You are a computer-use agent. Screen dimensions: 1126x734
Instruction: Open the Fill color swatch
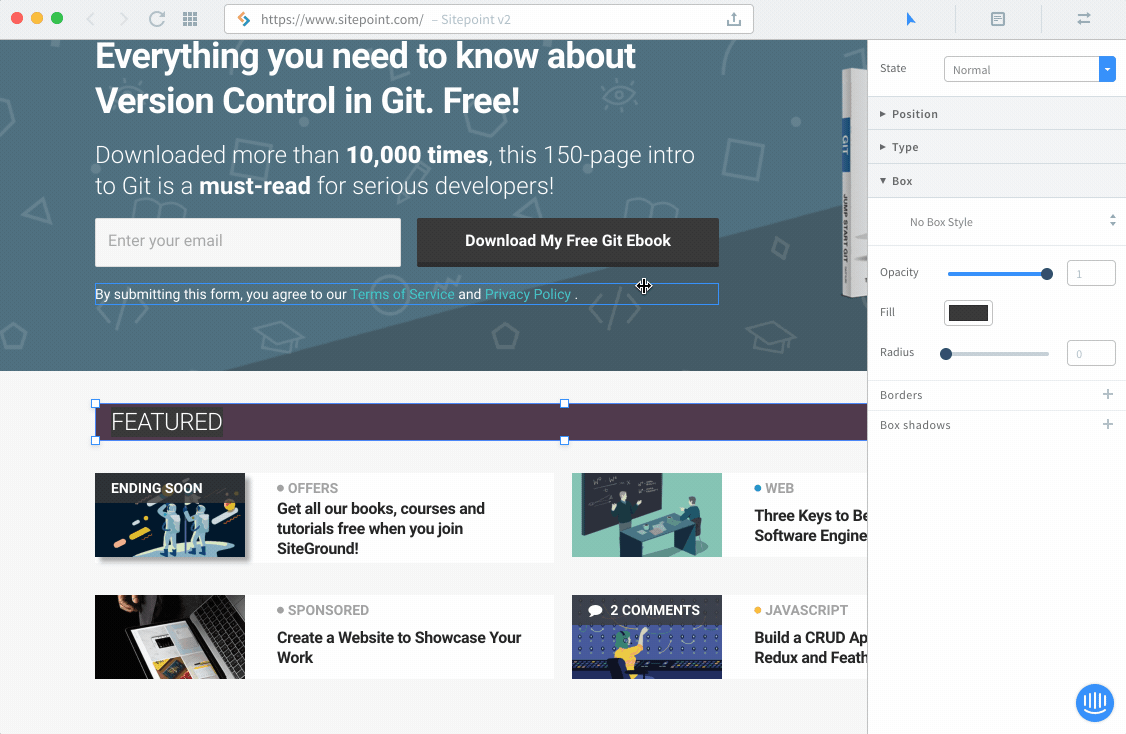[968, 312]
